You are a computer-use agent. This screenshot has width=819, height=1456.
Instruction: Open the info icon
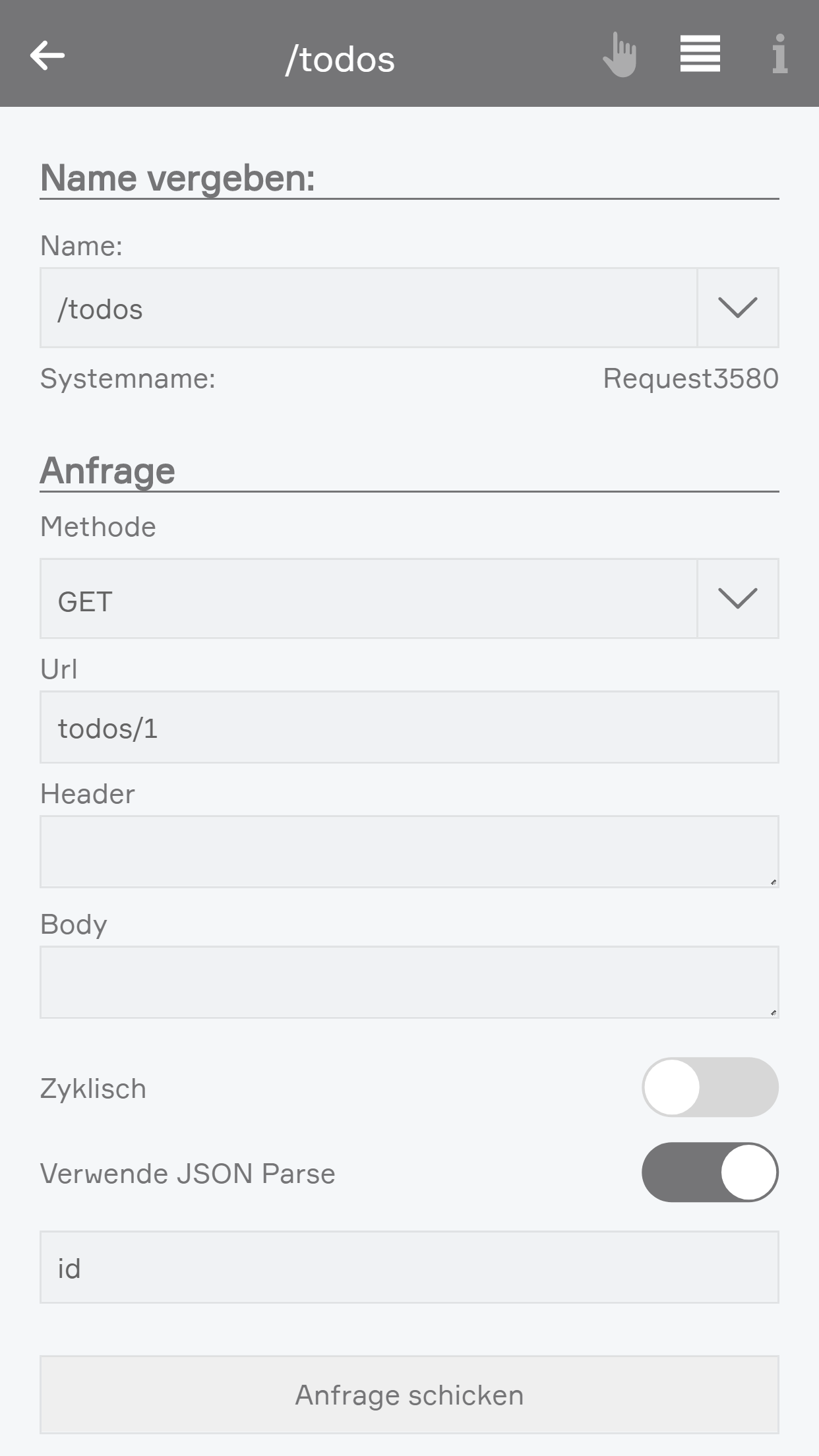pos(779,53)
